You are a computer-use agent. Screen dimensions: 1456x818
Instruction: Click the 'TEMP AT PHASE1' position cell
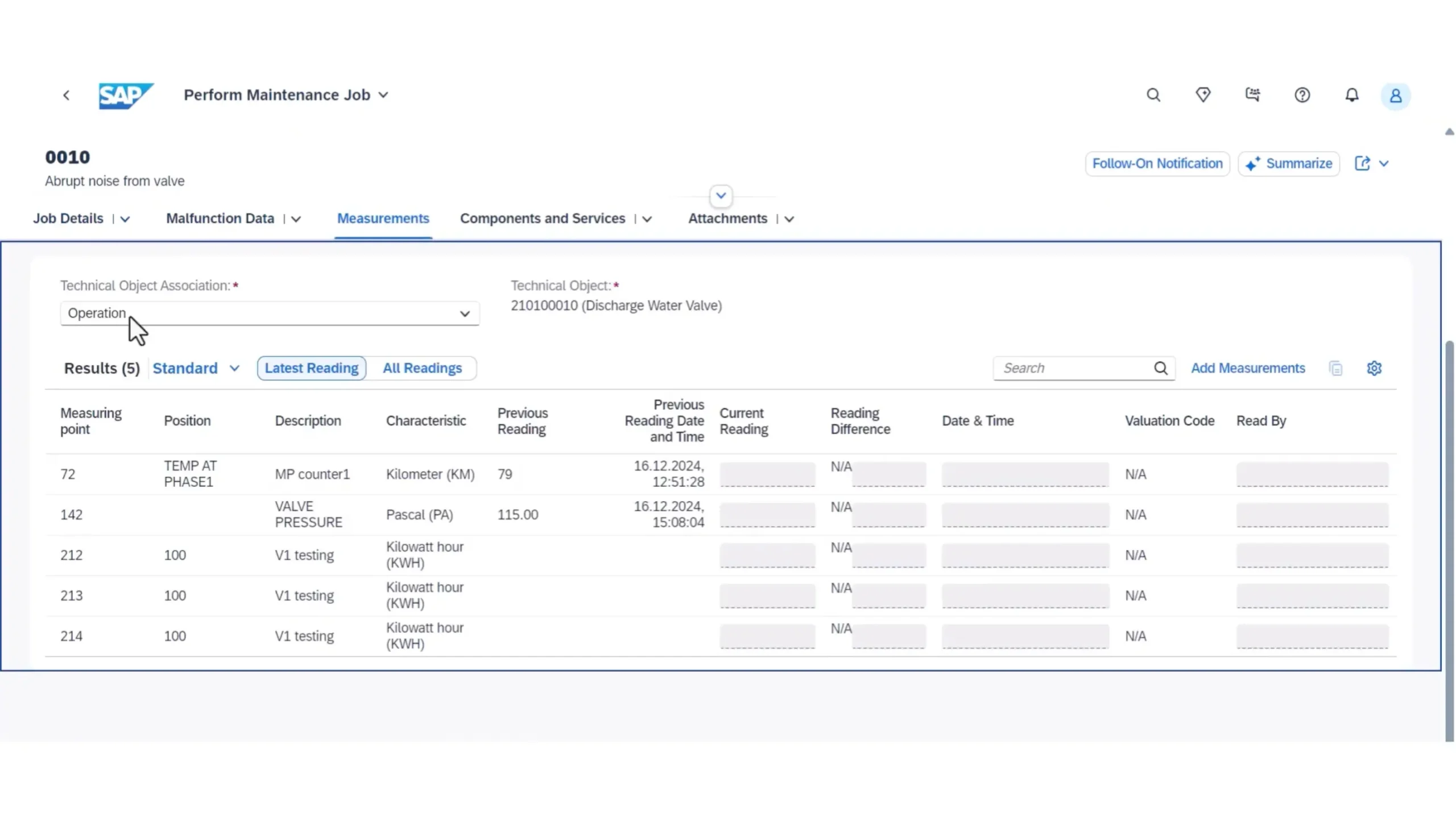191,474
